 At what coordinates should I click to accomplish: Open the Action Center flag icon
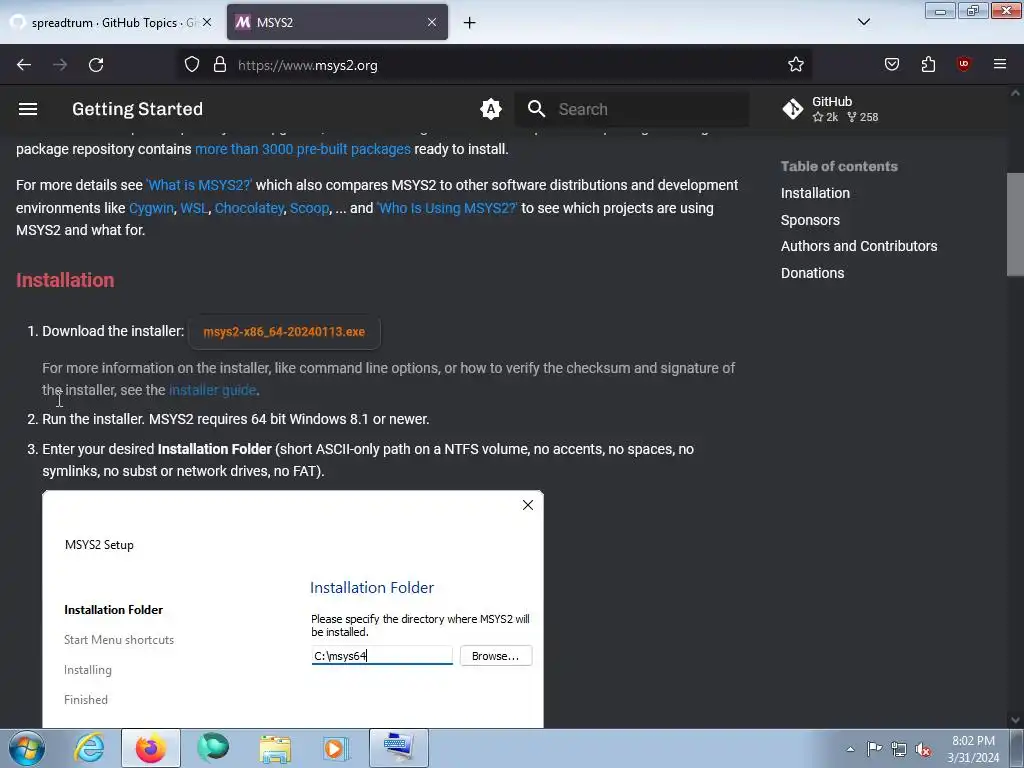874,749
